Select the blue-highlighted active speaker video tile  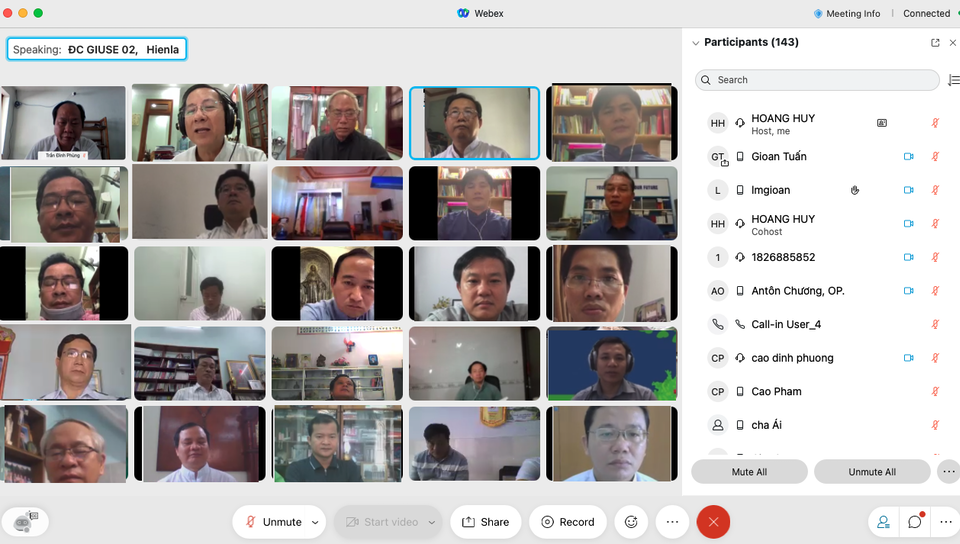click(474, 123)
